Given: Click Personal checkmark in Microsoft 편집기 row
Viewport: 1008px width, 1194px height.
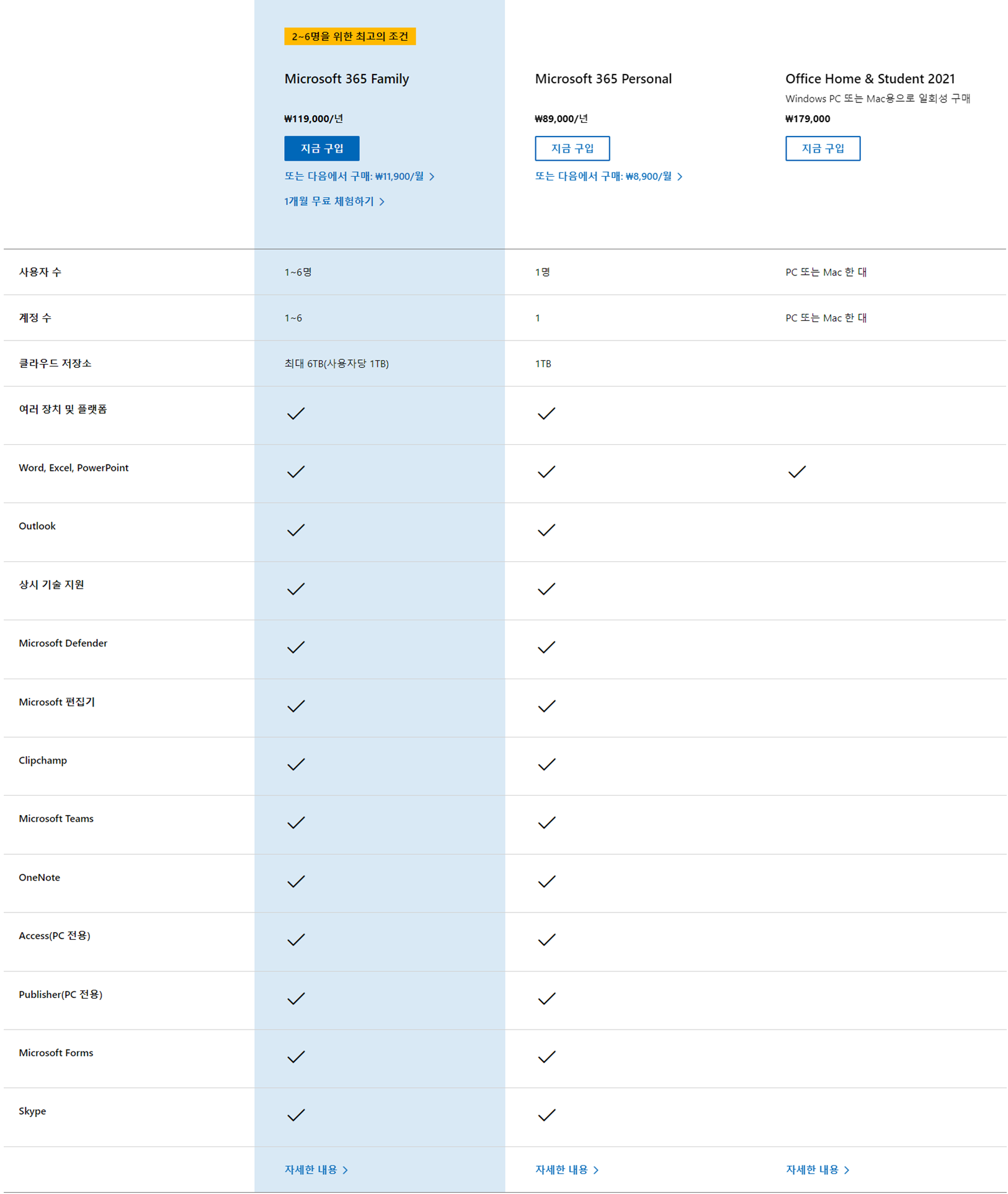Looking at the screenshot, I should pyautogui.click(x=546, y=706).
